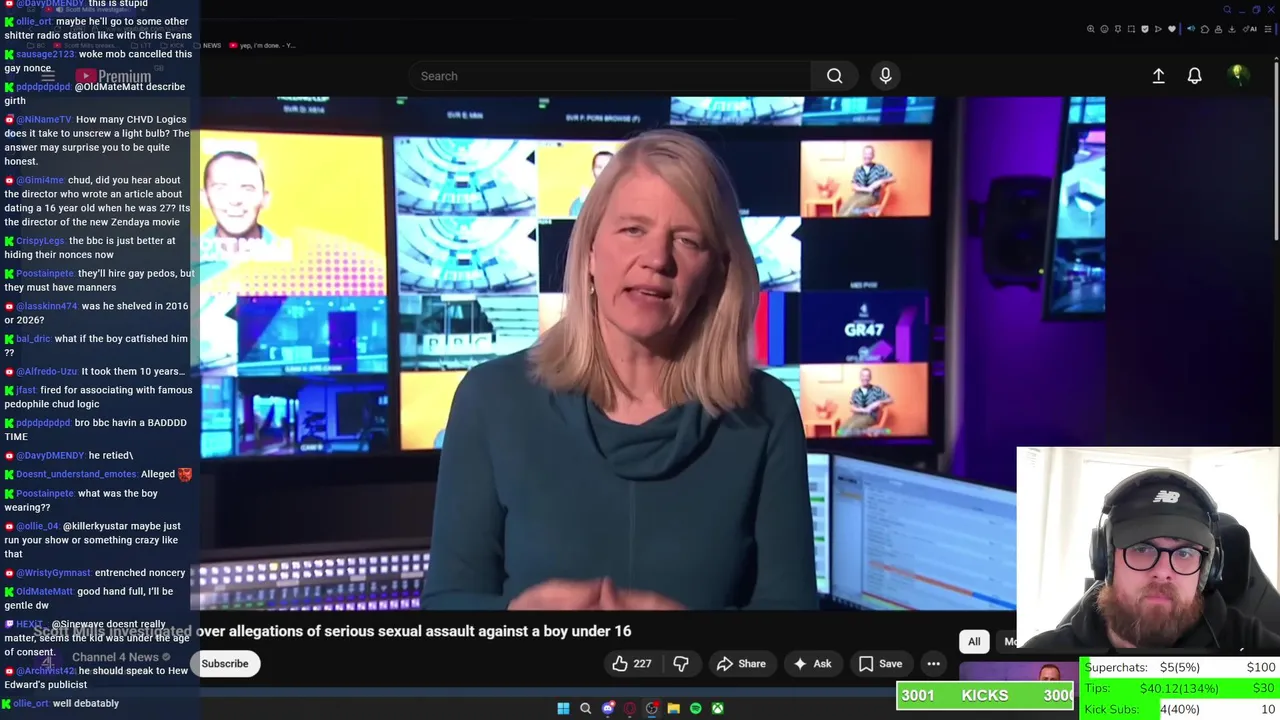
Task: Activate voice search microphone icon
Action: coord(885,76)
